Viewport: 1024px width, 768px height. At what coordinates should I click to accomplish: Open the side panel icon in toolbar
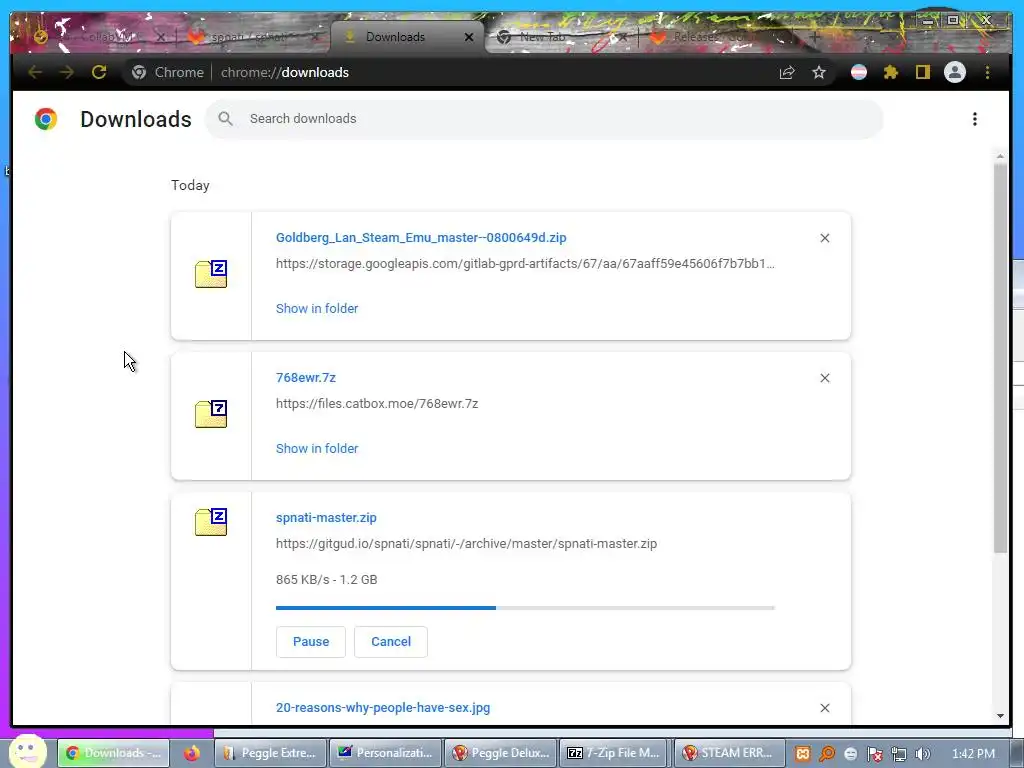pos(922,72)
